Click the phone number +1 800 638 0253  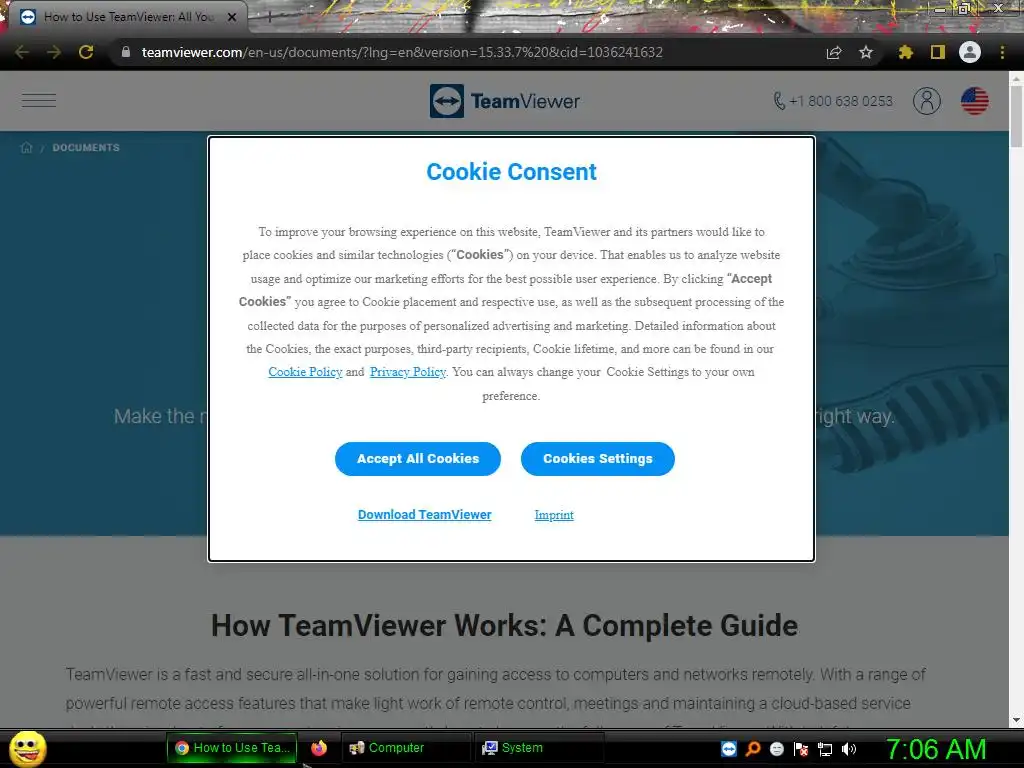(833, 101)
